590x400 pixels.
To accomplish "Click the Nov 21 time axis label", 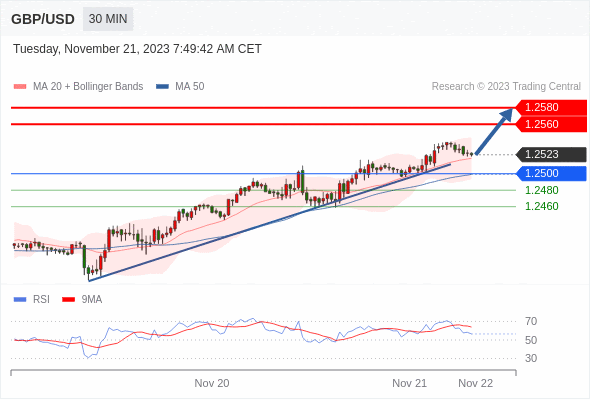I will [x=409, y=383].
